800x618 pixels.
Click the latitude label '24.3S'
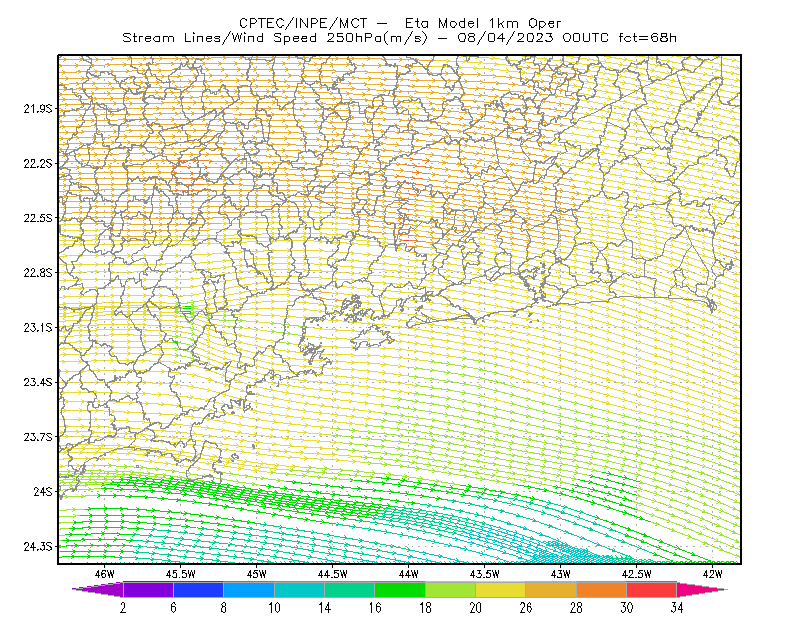[x=38, y=547]
